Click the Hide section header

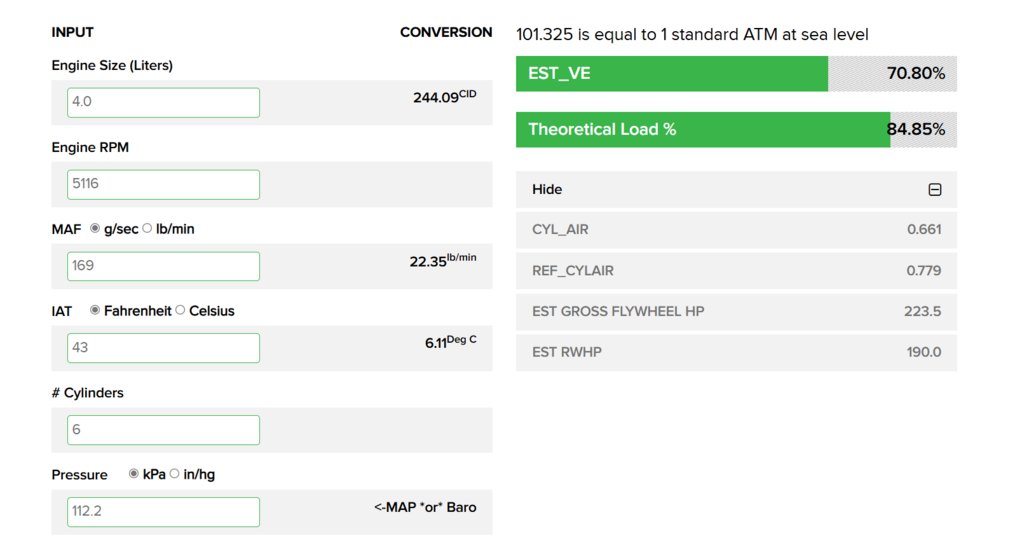pyautogui.click(x=736, y=190)
